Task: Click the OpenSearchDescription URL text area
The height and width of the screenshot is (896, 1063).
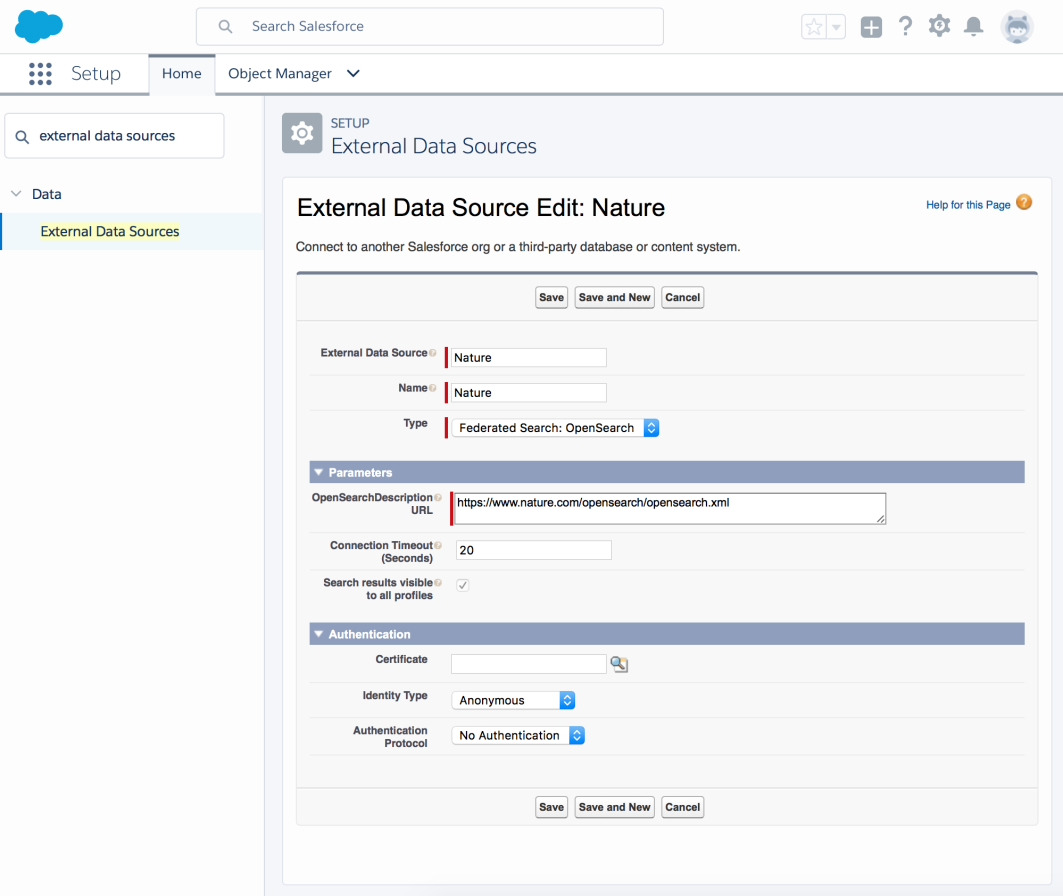Action: (670, 509)
